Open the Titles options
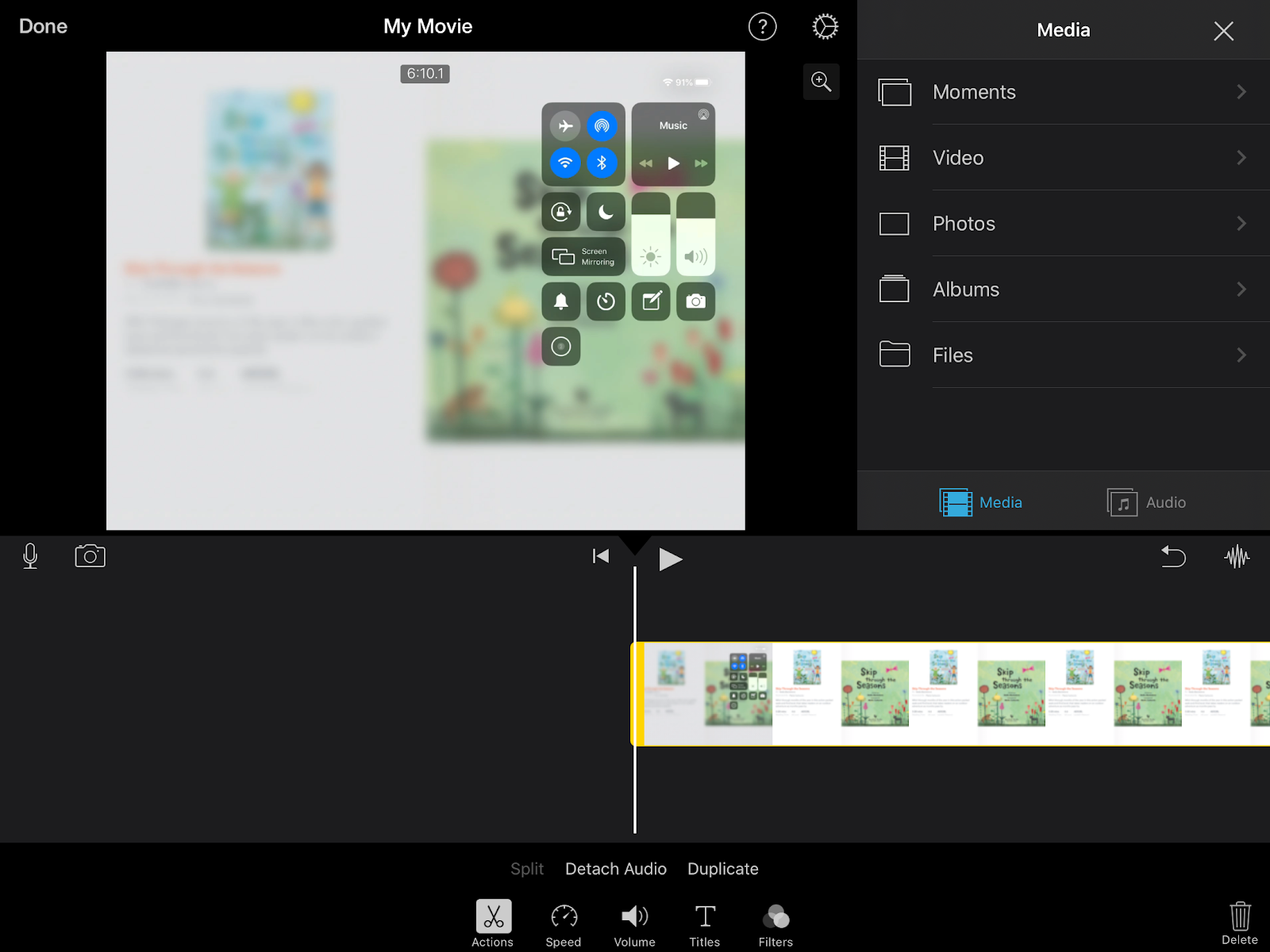This screenshot has width=1270, height=952. click(x=705, y=925)
